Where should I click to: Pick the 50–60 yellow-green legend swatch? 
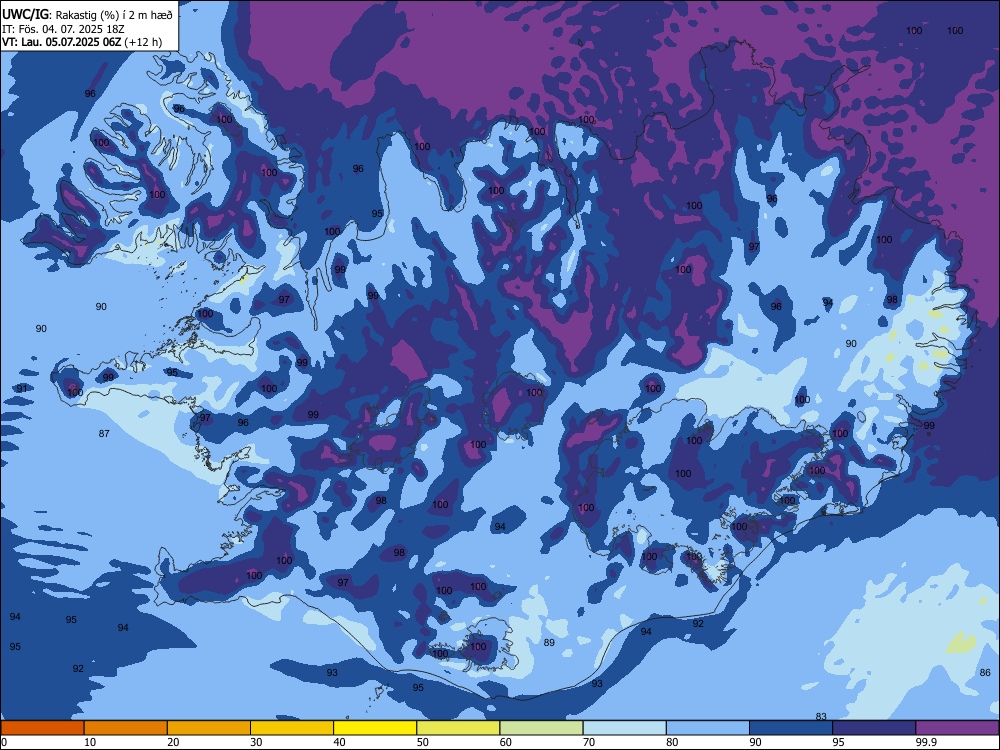458,728
